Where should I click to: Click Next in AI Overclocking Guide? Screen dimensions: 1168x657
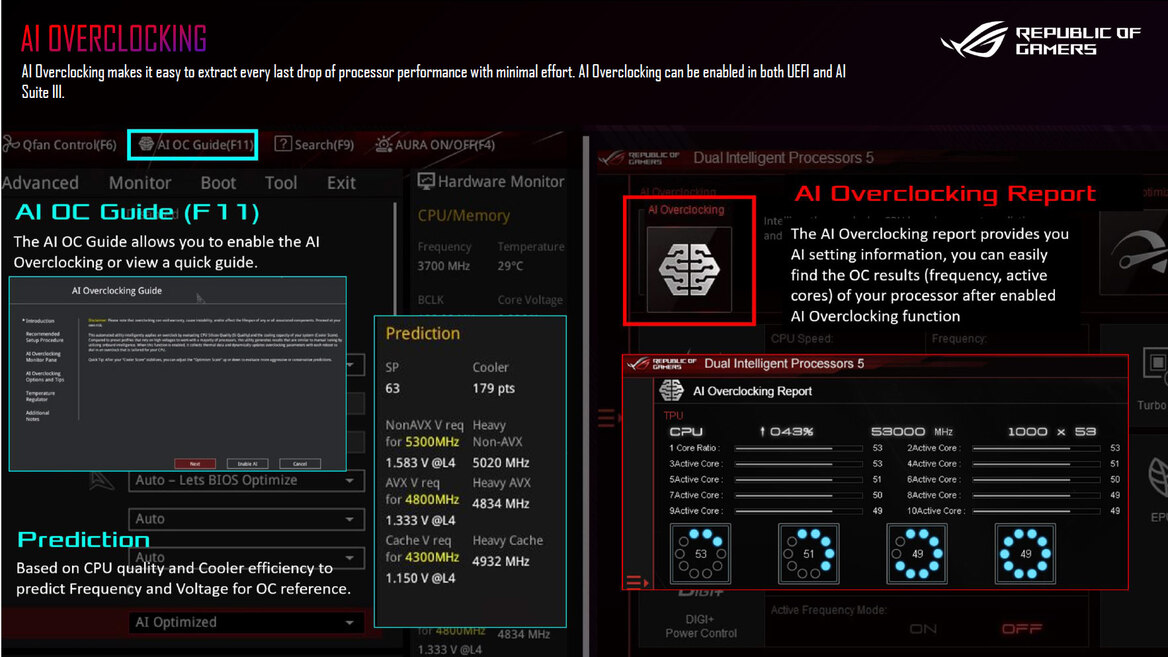(194, 463)
